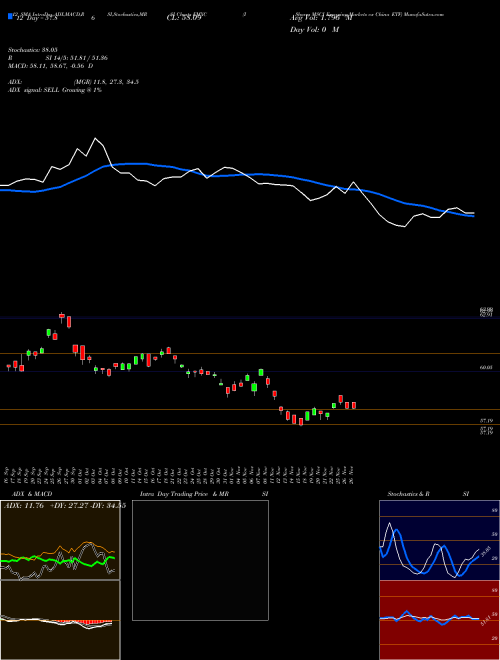Open the red RSI chart panel
The width and height of the screenshot is (500, 660).
[x=439, y=620]
